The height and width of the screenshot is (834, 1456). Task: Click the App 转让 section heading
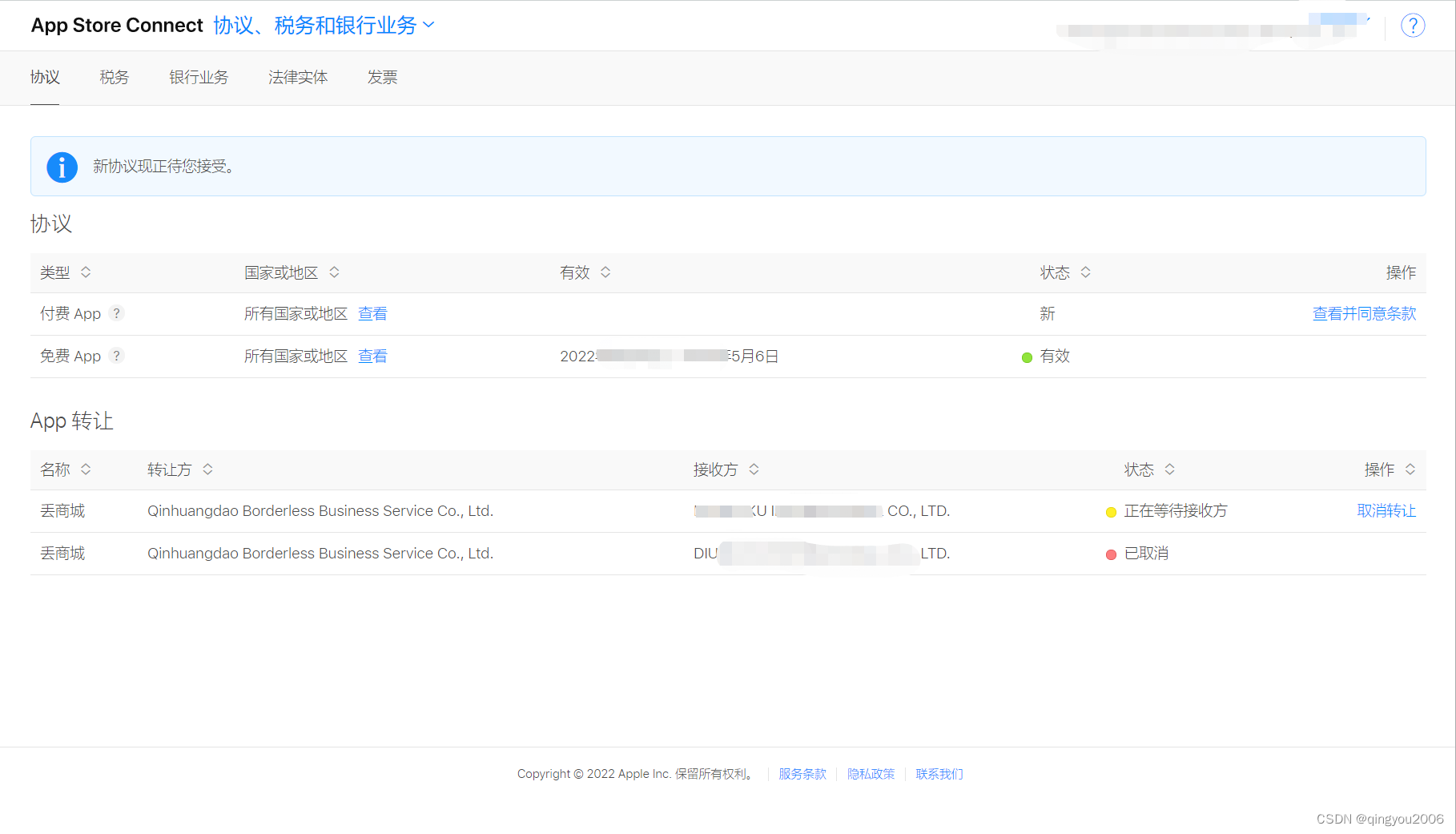pos(72,421)
